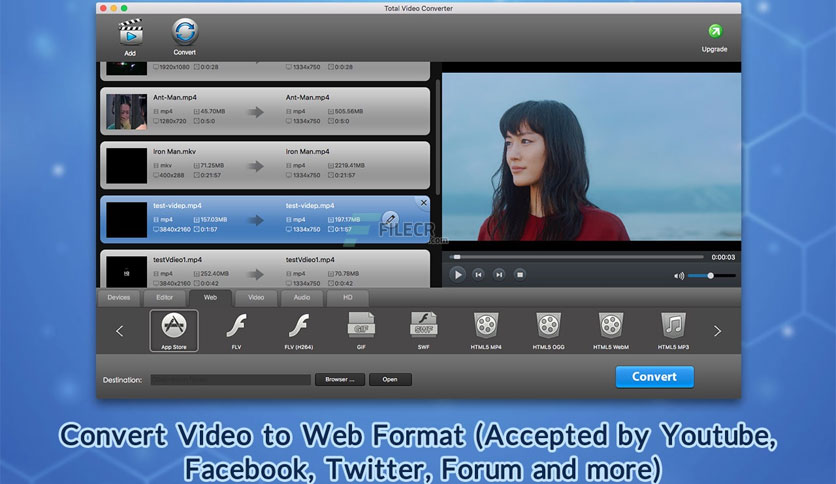
Task: Click the green Upgrade arrow icon
Action: coord(714,31)
